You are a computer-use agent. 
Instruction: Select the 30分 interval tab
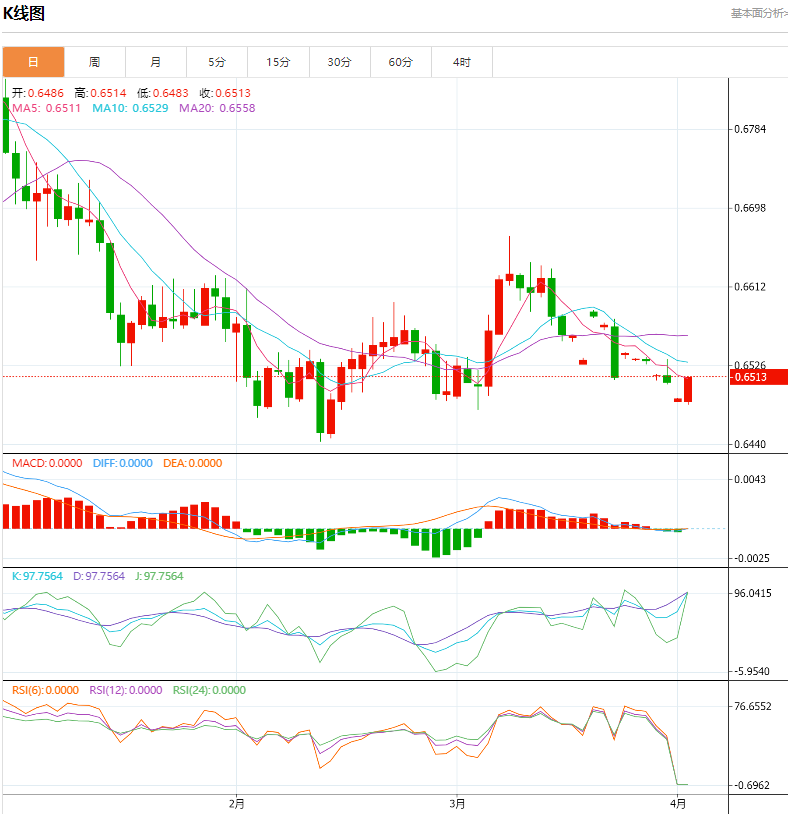coord(340,62)
